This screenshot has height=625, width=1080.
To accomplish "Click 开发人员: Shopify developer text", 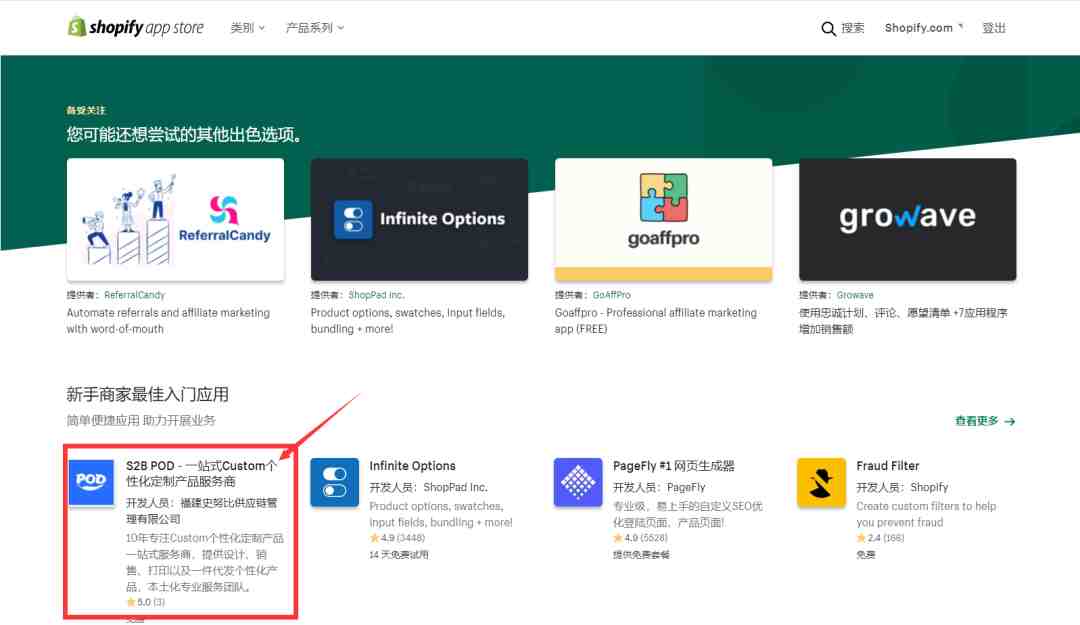I will 902,487.
